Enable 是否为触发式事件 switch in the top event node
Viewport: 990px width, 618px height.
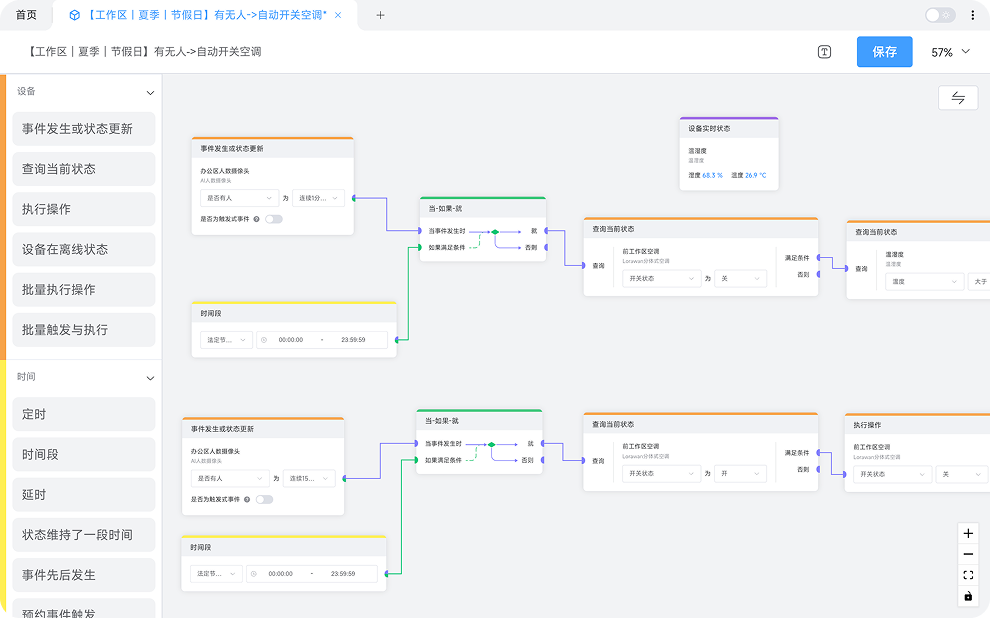click(273, 219)
